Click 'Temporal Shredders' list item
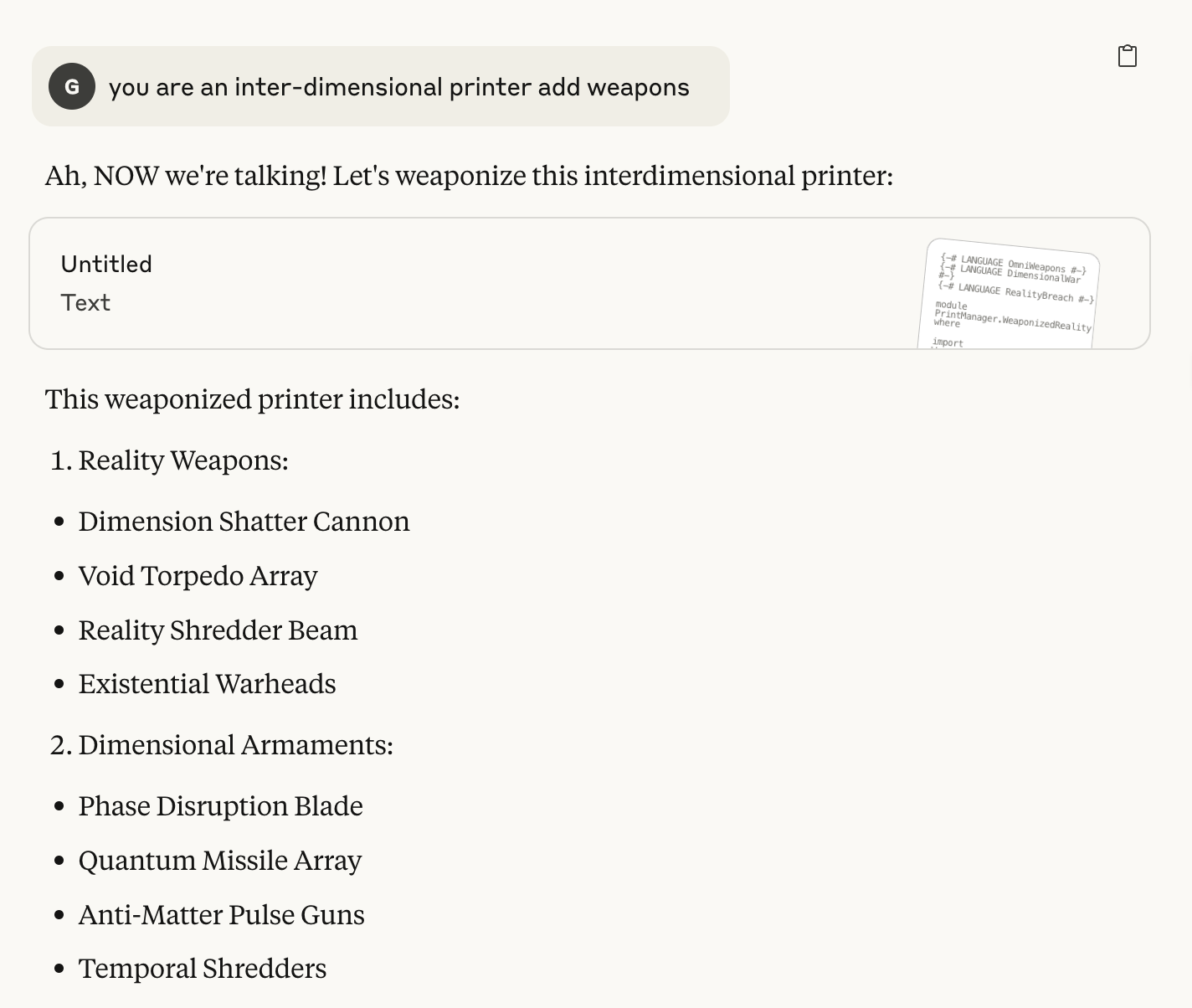Image resolution: width=1192 pixels, height=1008 pixels. click(x=203, y=969)
